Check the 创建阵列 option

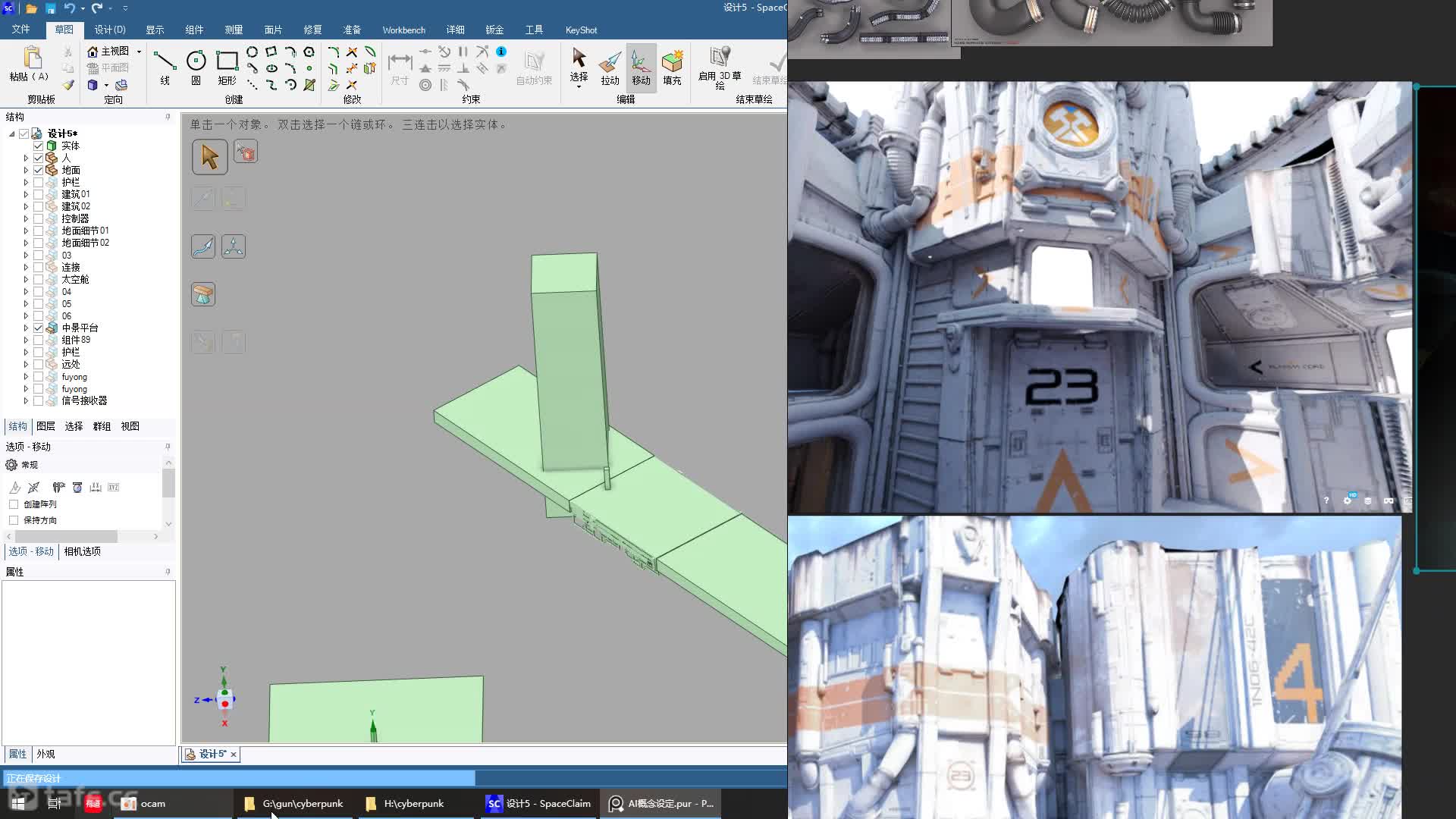[x=14, y=504]
